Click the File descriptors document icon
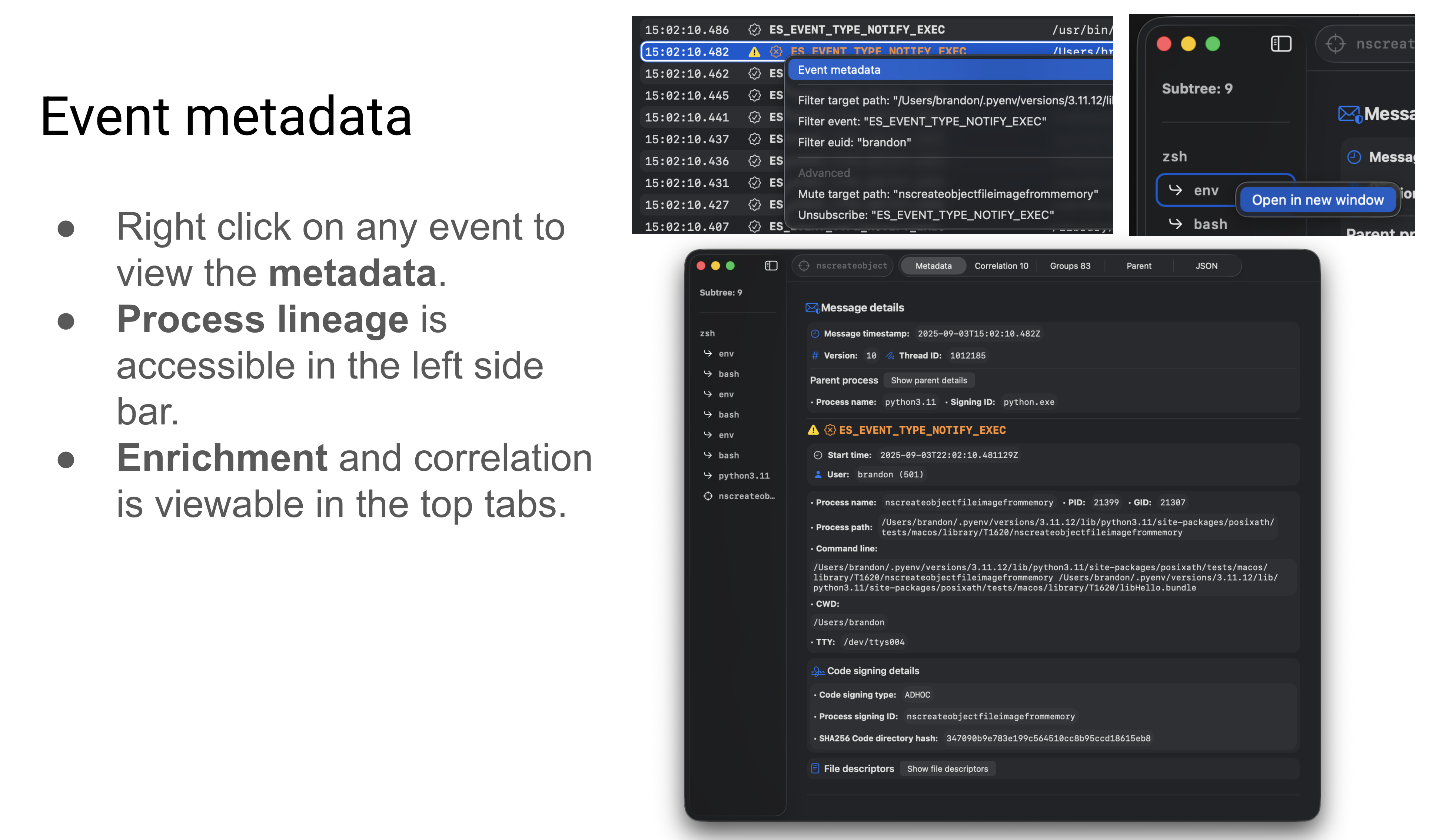 815,769
